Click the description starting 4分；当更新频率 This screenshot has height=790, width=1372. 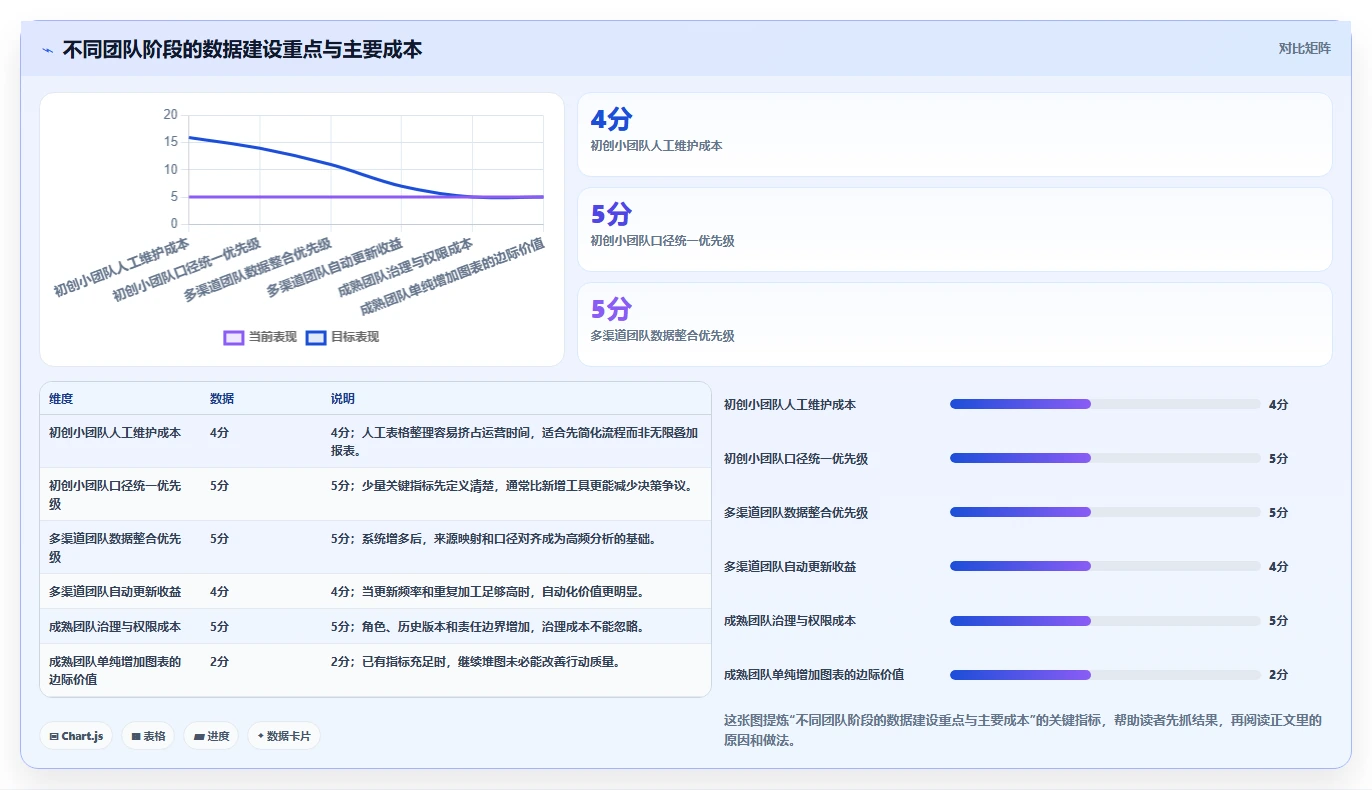click(x=487, y=592)
